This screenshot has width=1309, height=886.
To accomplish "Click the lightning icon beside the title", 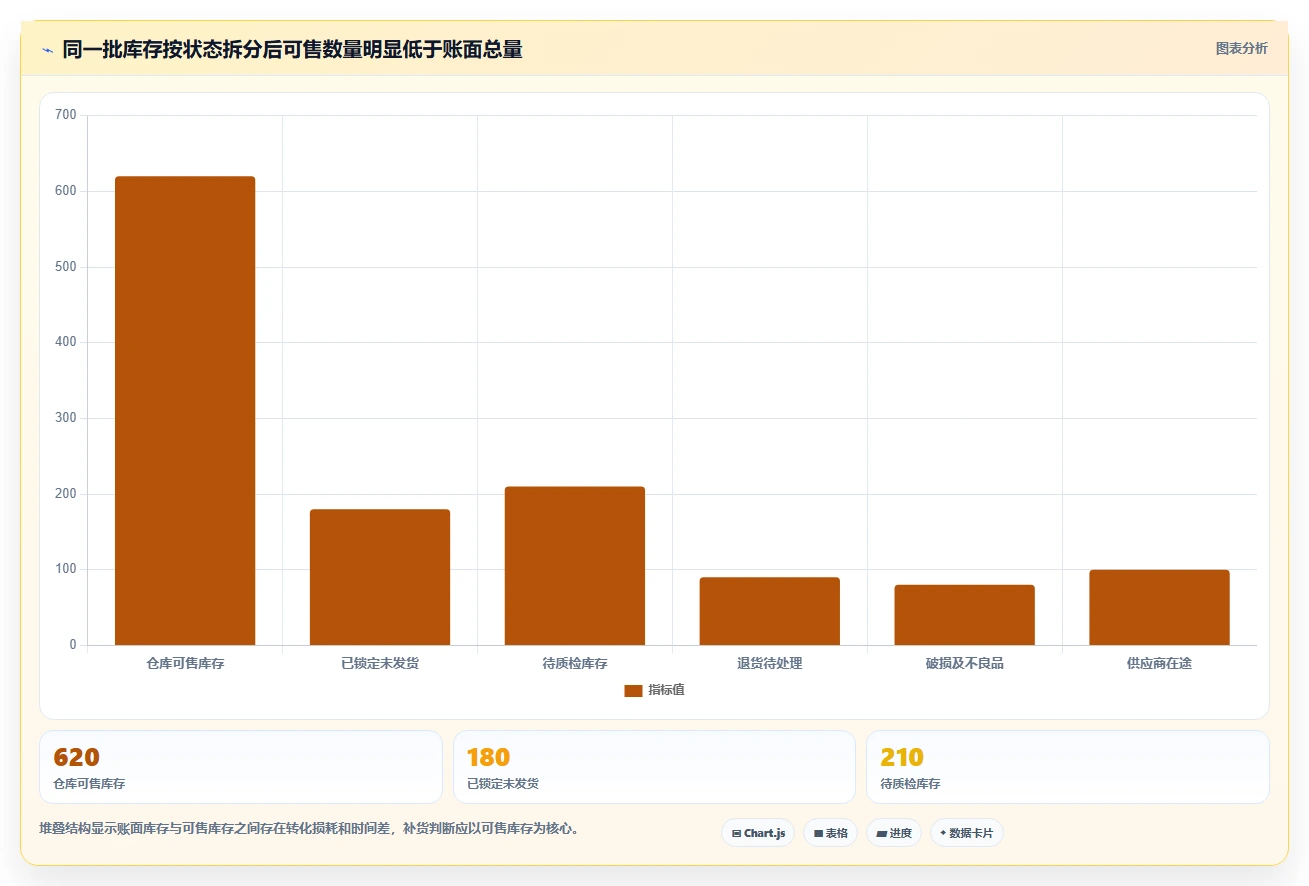I will pos(47,50).
